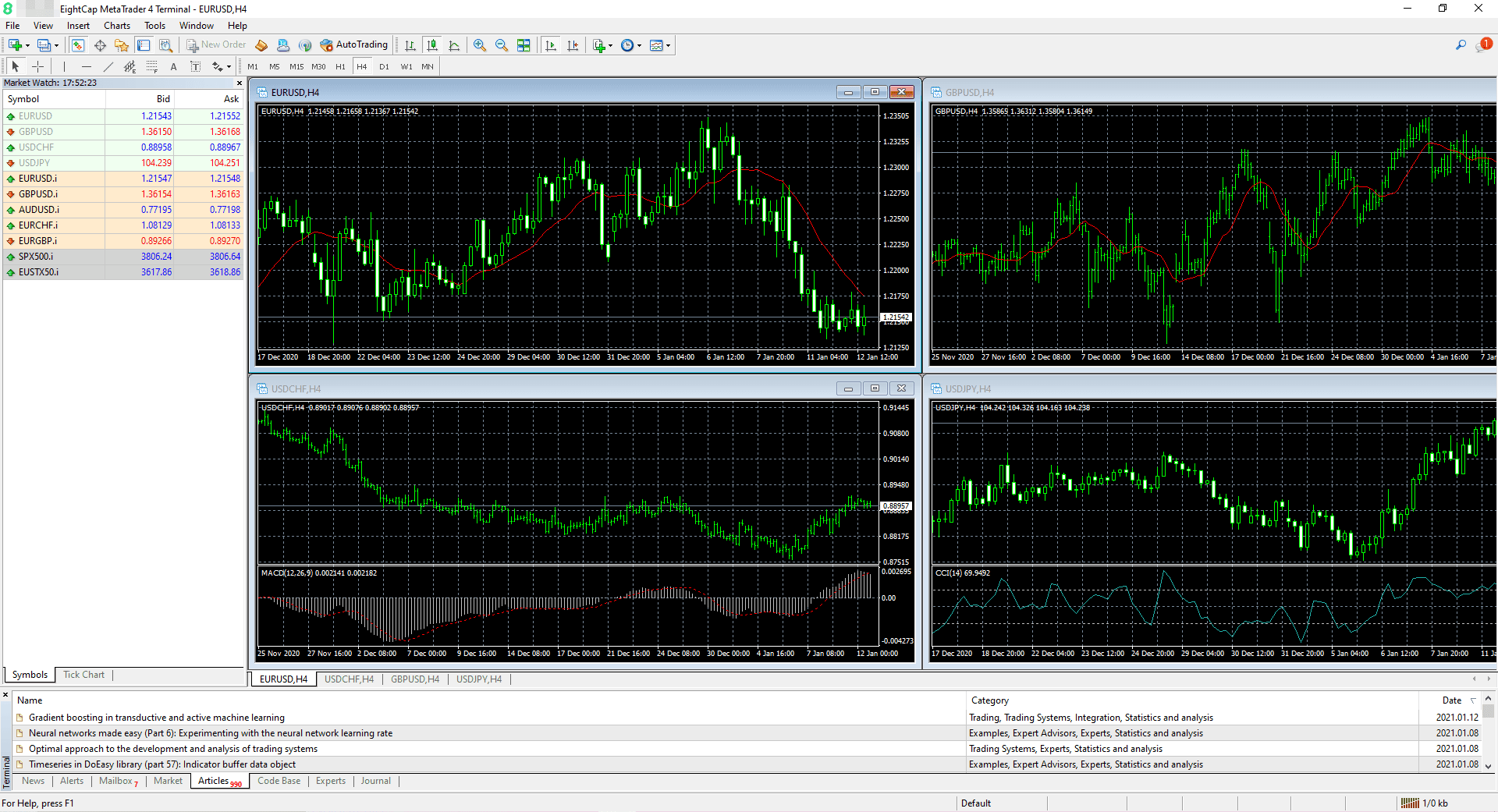Toggle the chart shift
1498x812 pixels.
tap(573, 44)
